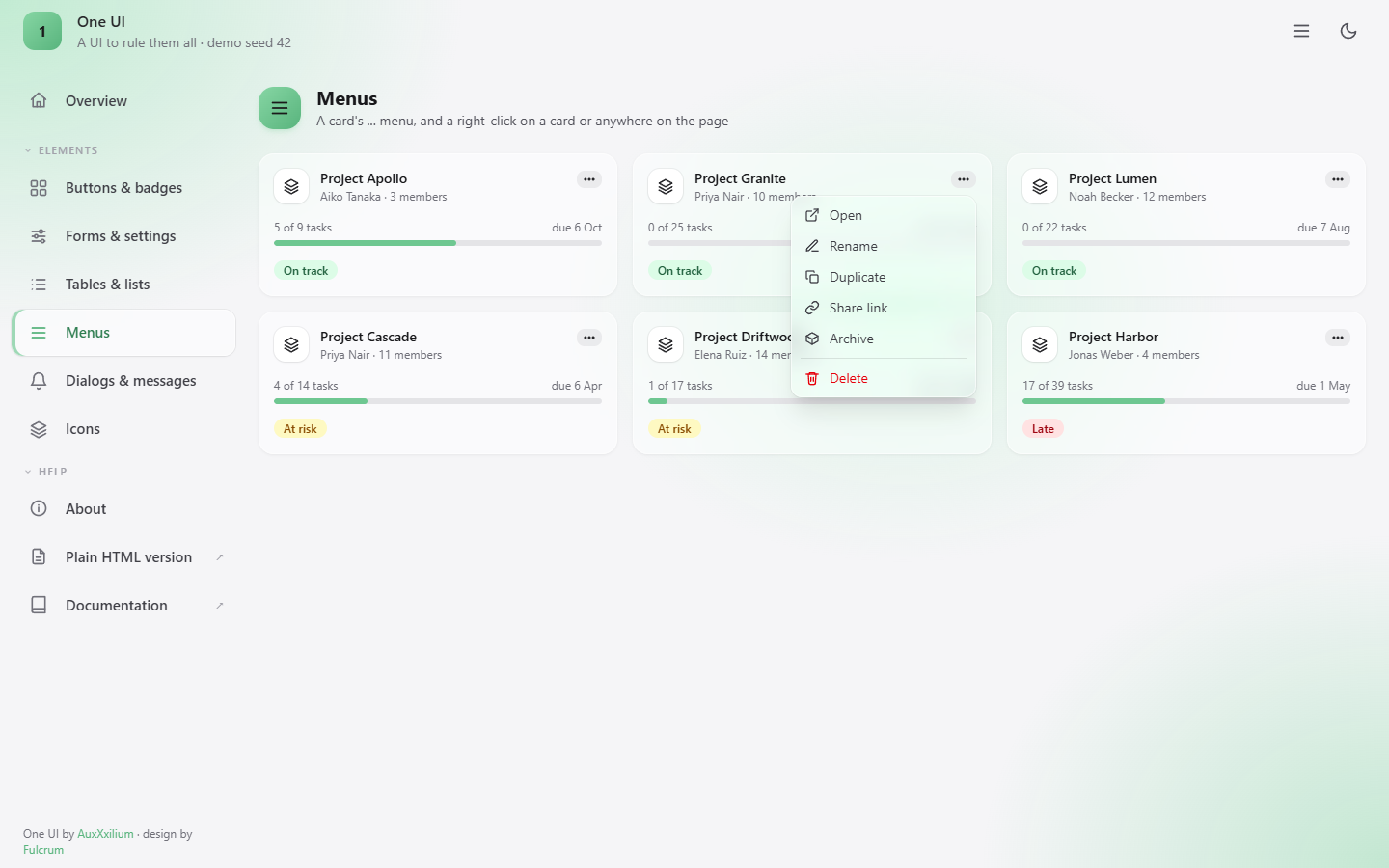Toggle dark mode with the moon icon
Viewport: 1389px width, 868px height.
click(x=1348, y=31)
